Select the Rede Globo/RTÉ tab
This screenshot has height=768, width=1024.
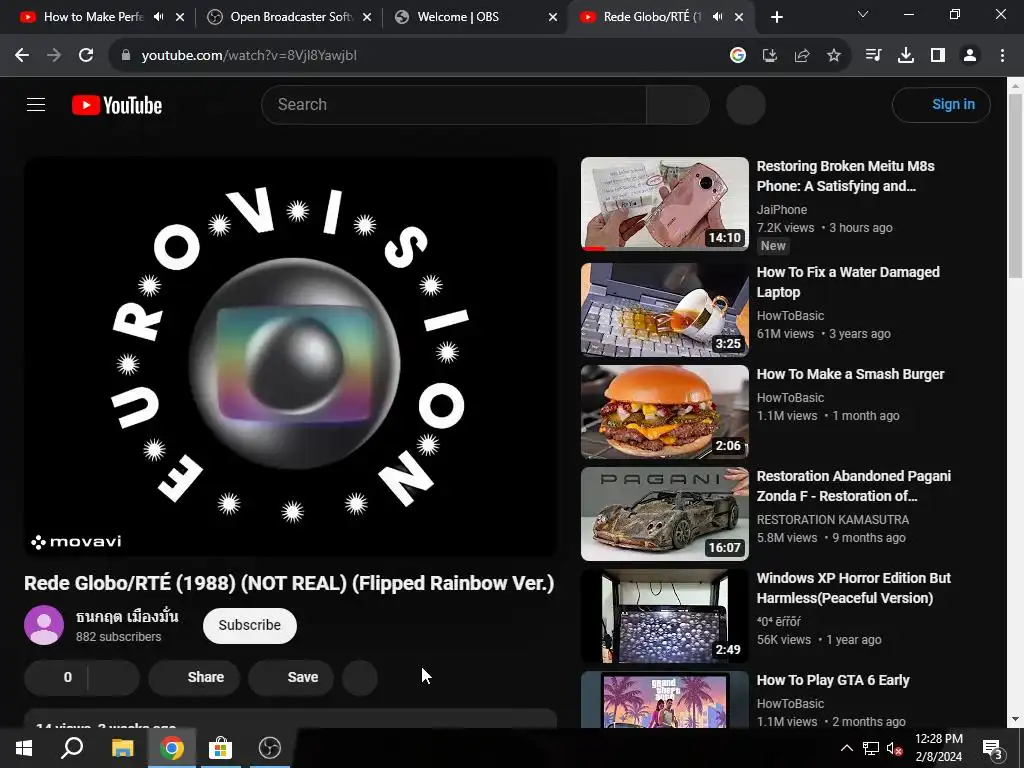click(652, 17)
